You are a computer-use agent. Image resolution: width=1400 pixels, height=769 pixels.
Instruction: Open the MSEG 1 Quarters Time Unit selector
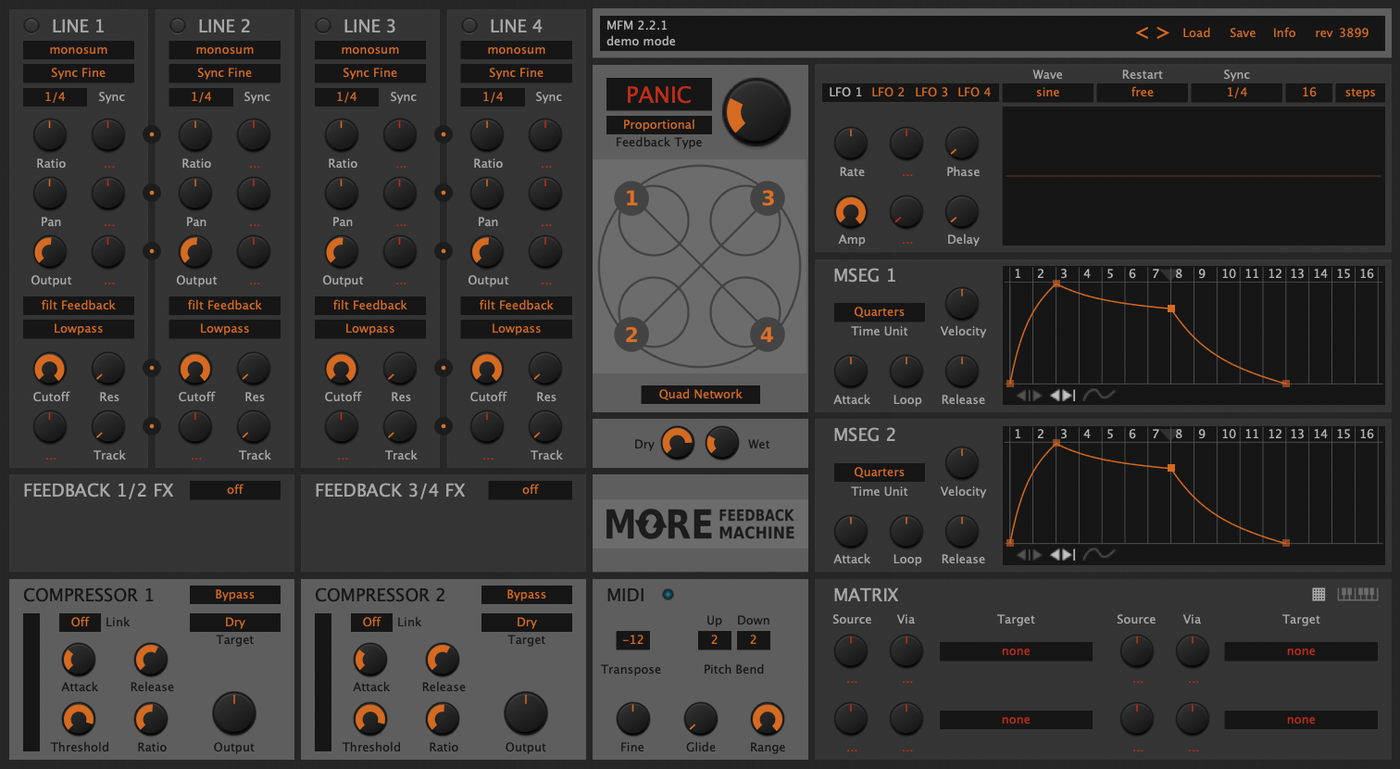click(x=879, y=312)
